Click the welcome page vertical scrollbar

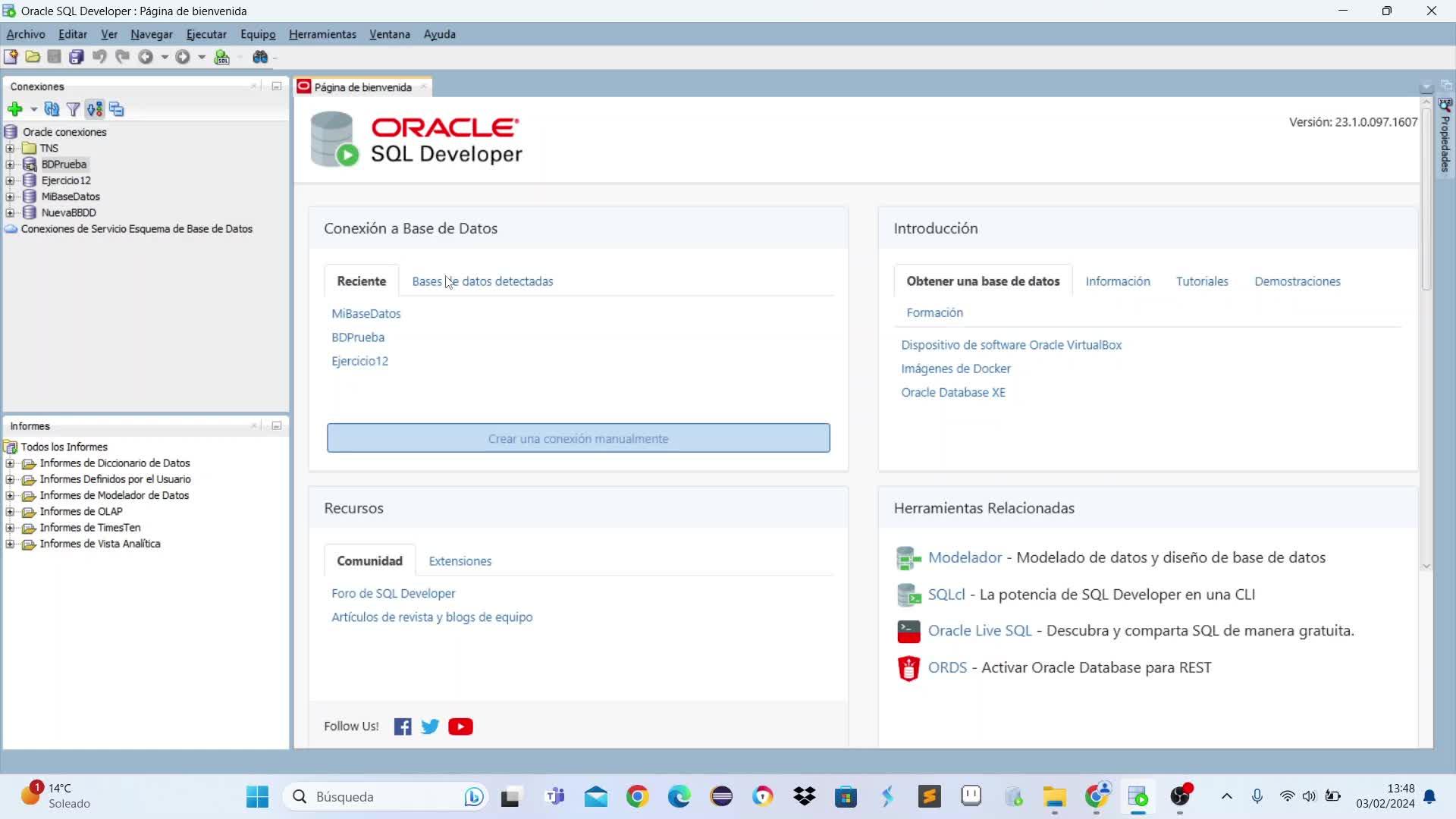click(x=1426, y=199)
